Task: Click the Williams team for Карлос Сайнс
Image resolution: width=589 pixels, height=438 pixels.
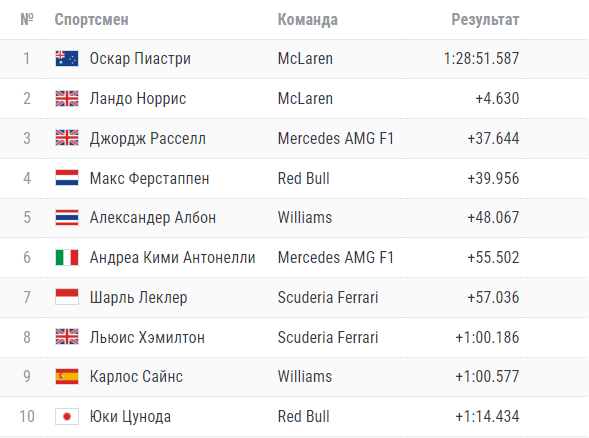Action: click(305, 376)
